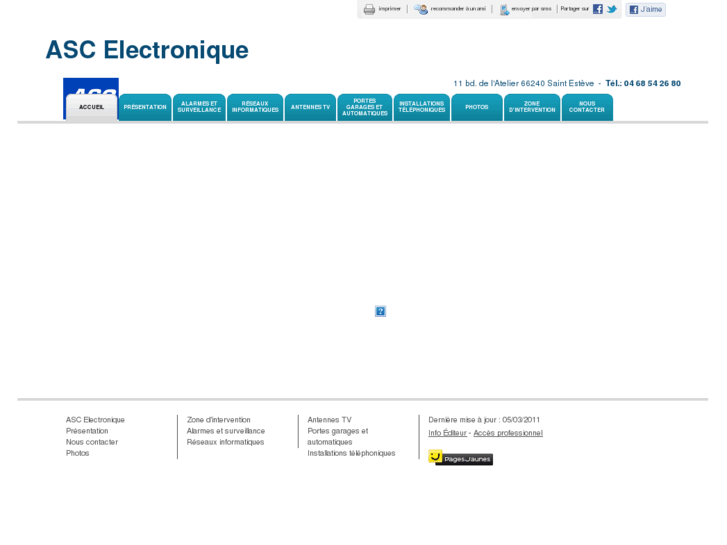Click footer link Nous contacter
Image resolution: width=727 pixels, height=545 pixels.
tap(92, 442)
